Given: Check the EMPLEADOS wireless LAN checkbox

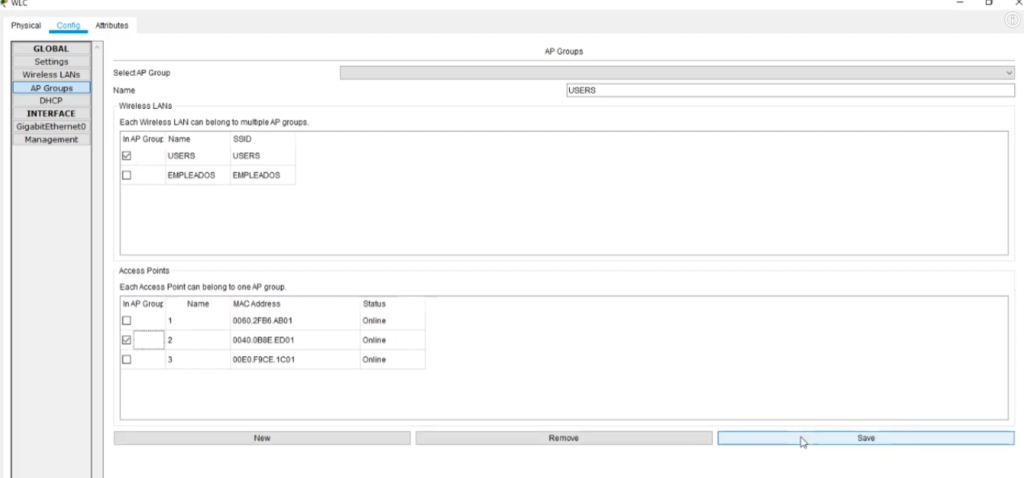Looking at the screenshot, I should 127,176.
